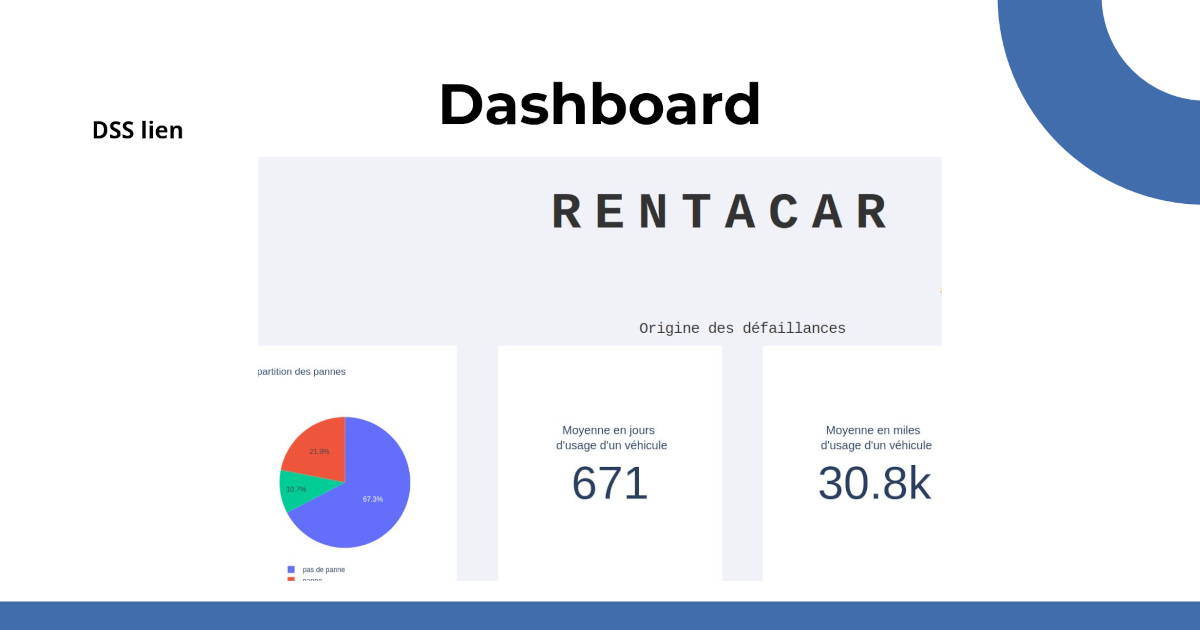The height and width of the screenshot is (630, 1200).
Task: Click the 21.9% label in pie
Action: click(319, 451)
